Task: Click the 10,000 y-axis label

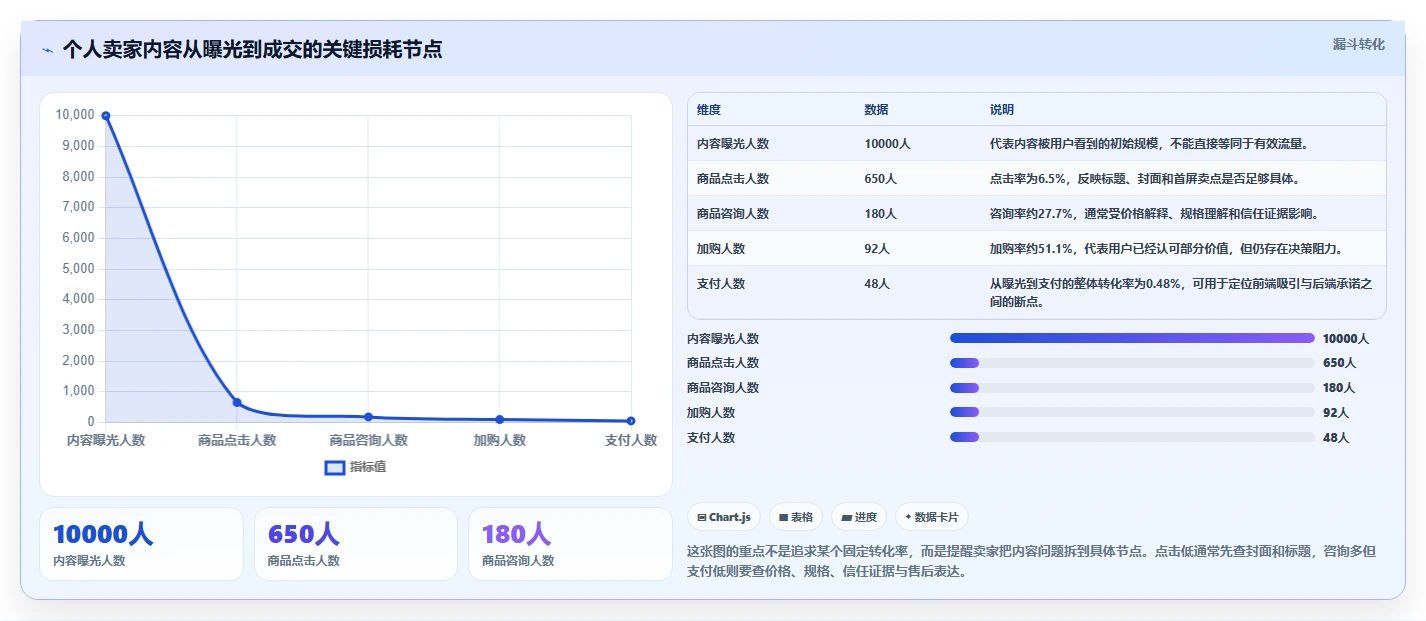Action: pos(75,115)
